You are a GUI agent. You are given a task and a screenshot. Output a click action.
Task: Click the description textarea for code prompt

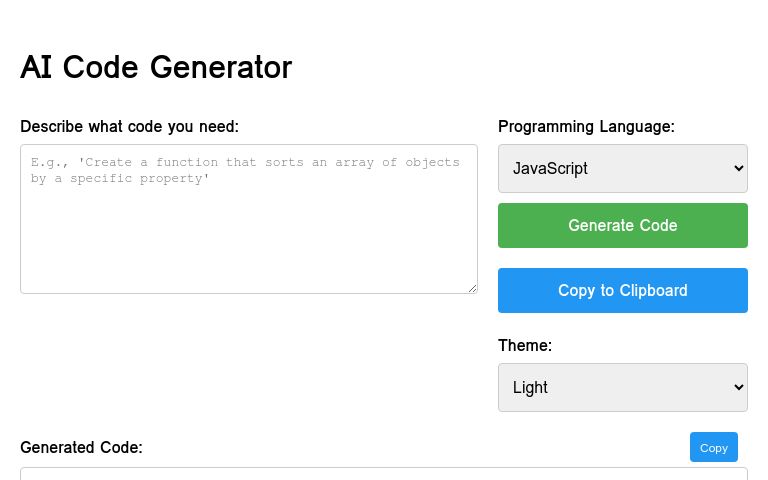(248, 219)
